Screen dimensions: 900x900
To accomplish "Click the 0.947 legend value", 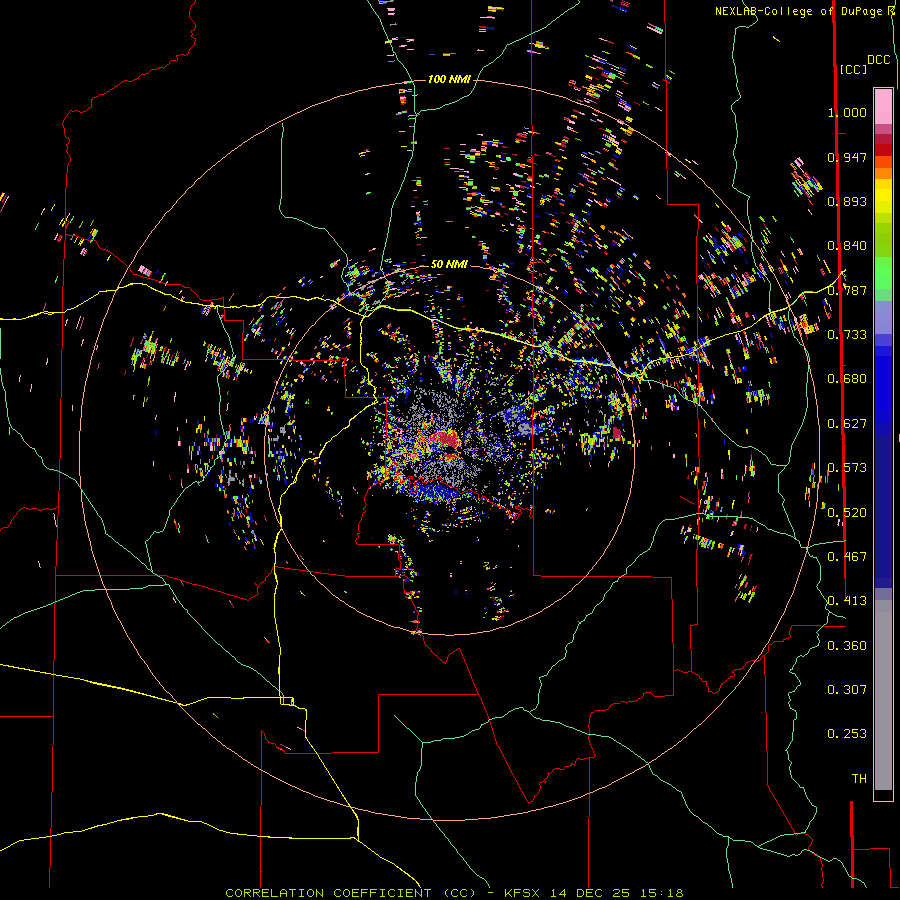I will [x=847, y=157].
